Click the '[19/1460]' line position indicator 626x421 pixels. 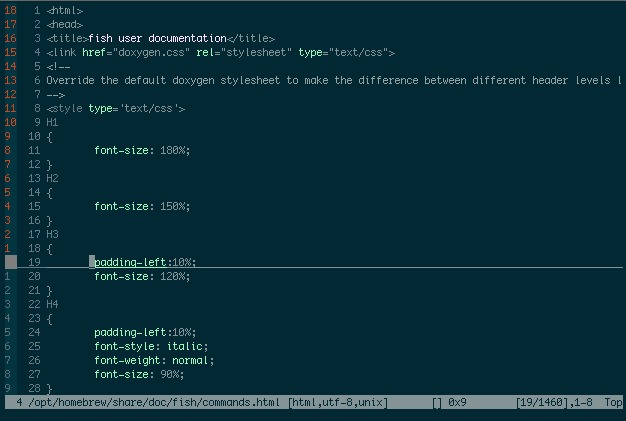(542, 402)
